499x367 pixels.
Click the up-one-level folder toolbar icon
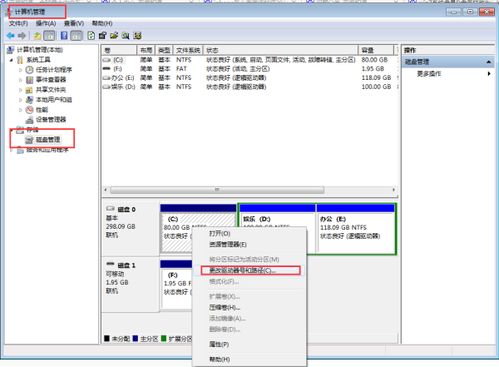click(x=37, y=36)
